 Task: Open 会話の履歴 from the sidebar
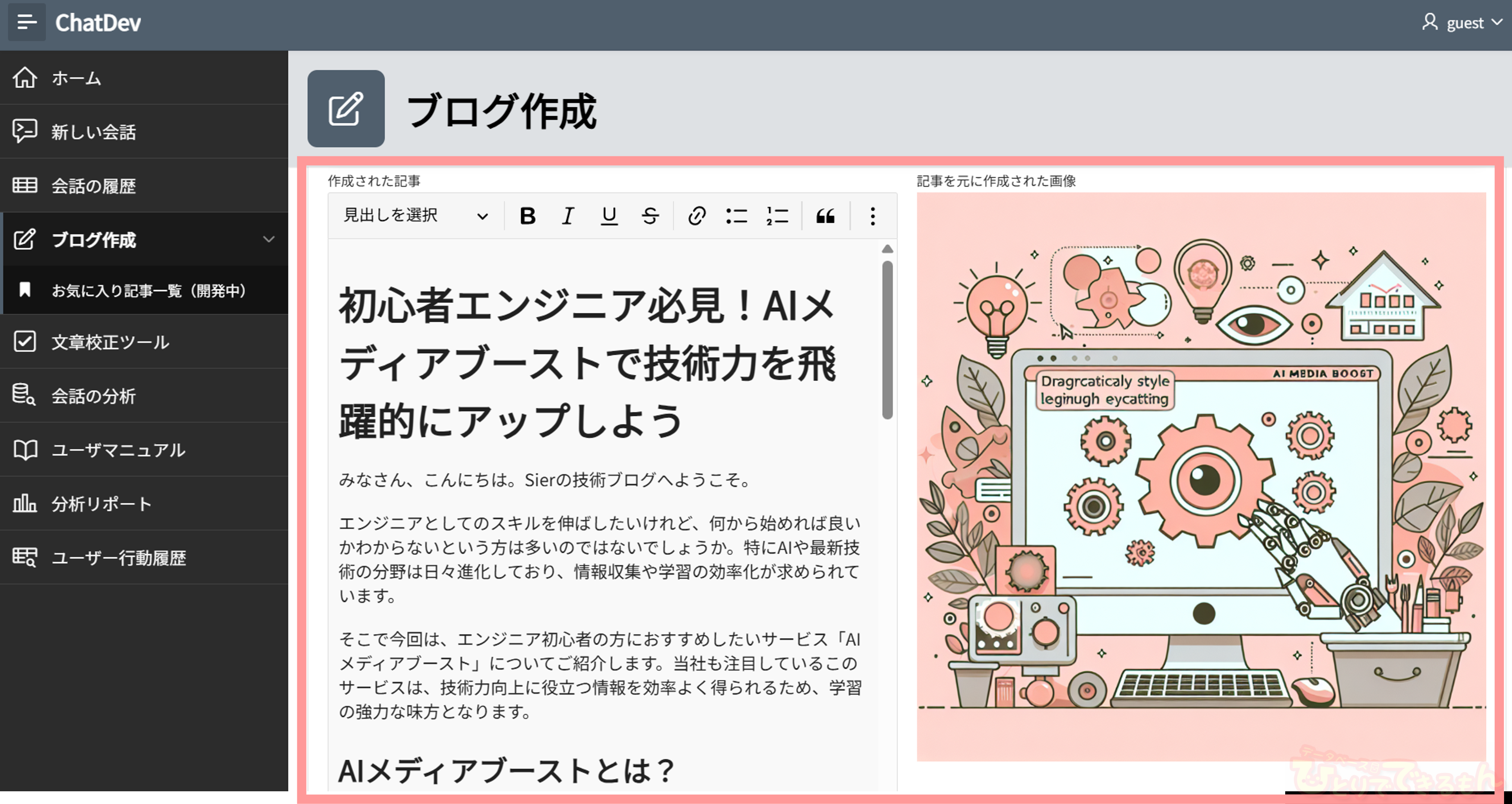pos(93,186)
